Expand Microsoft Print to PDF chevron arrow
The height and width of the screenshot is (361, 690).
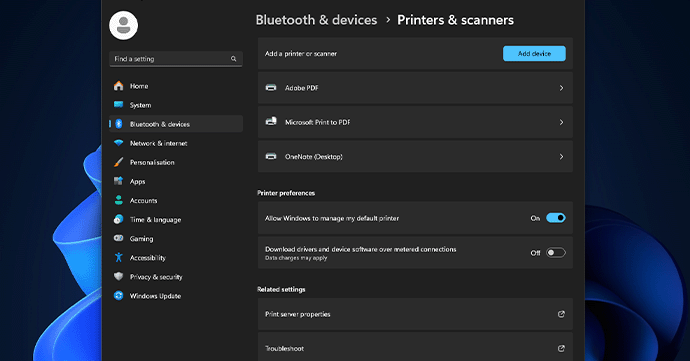[562, 122]
